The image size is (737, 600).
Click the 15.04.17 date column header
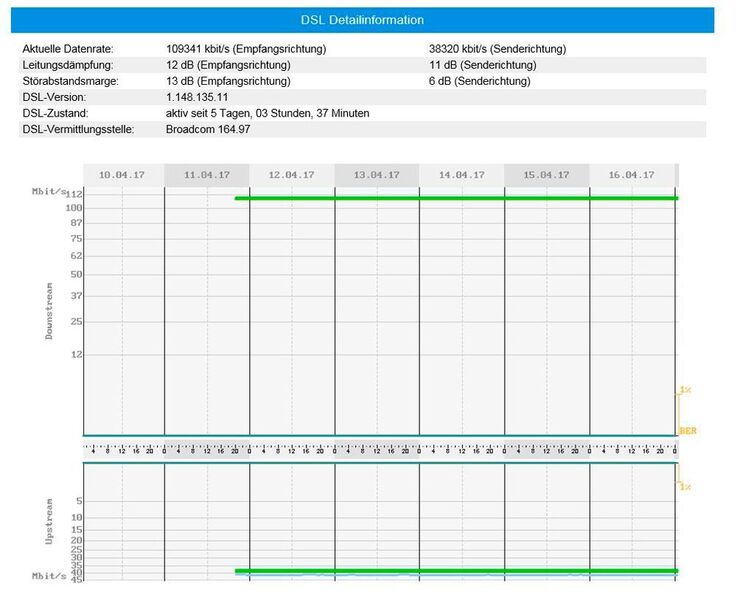click(x=546, y=175)
